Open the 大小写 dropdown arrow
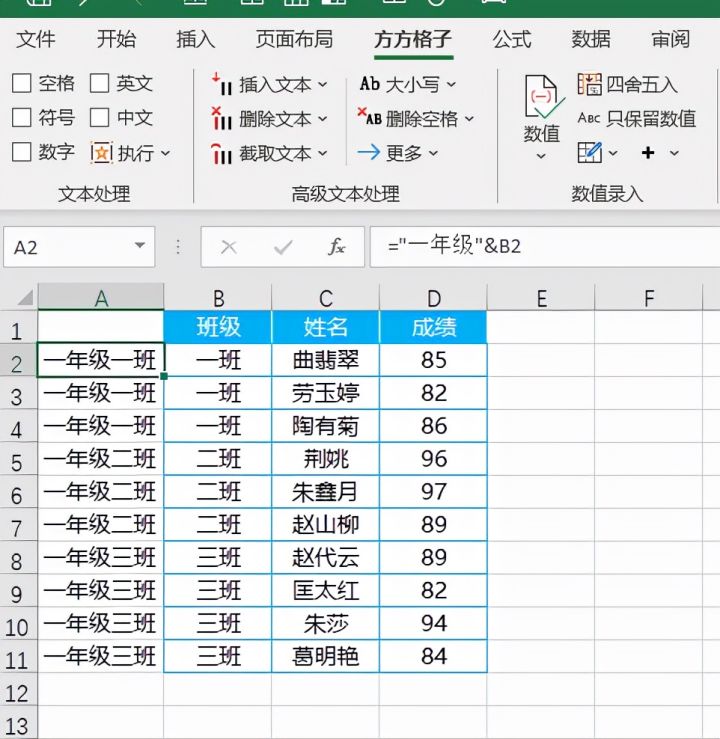Screen dimensions: 720x739 (x=451, y=84)
